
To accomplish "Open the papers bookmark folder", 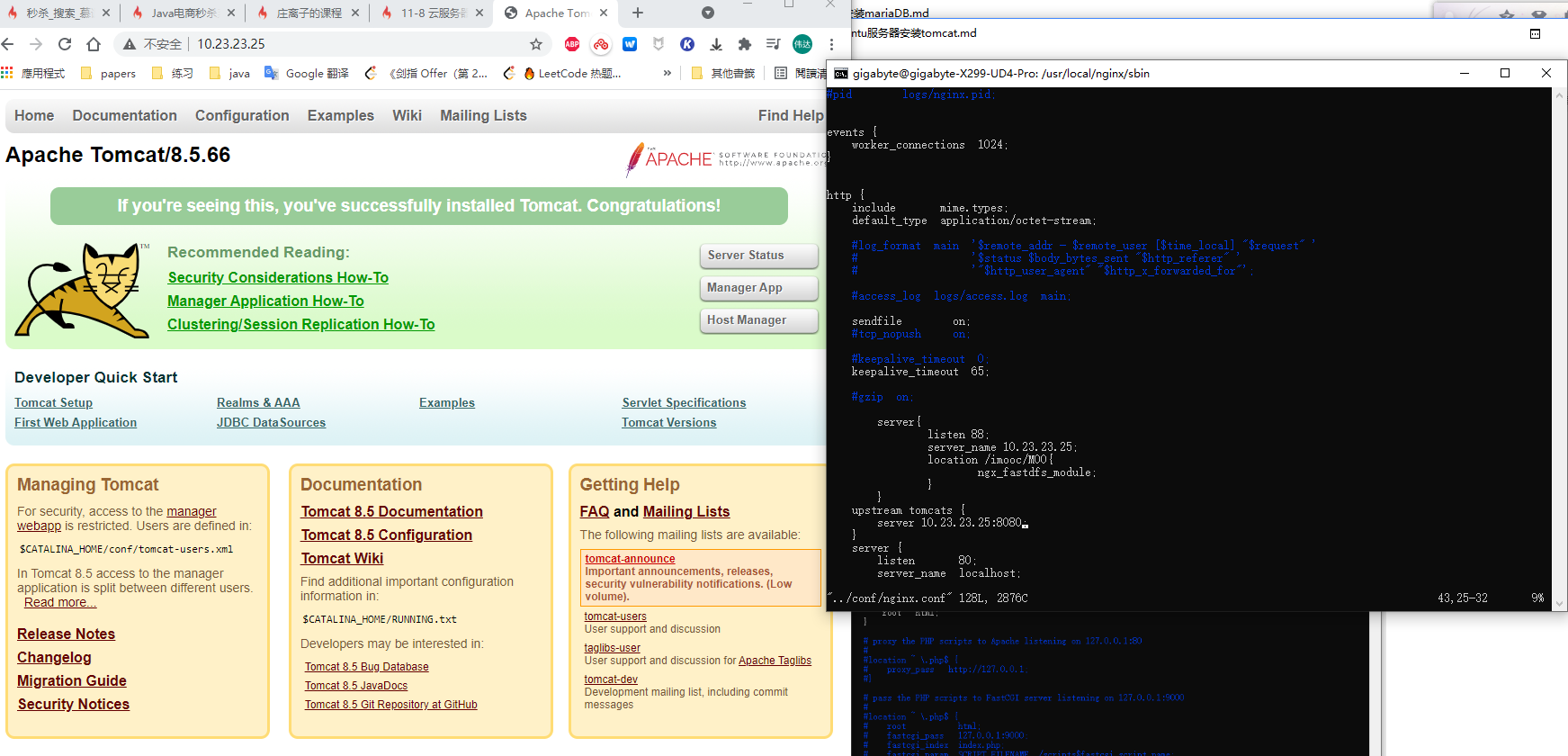I will [109, 73].
